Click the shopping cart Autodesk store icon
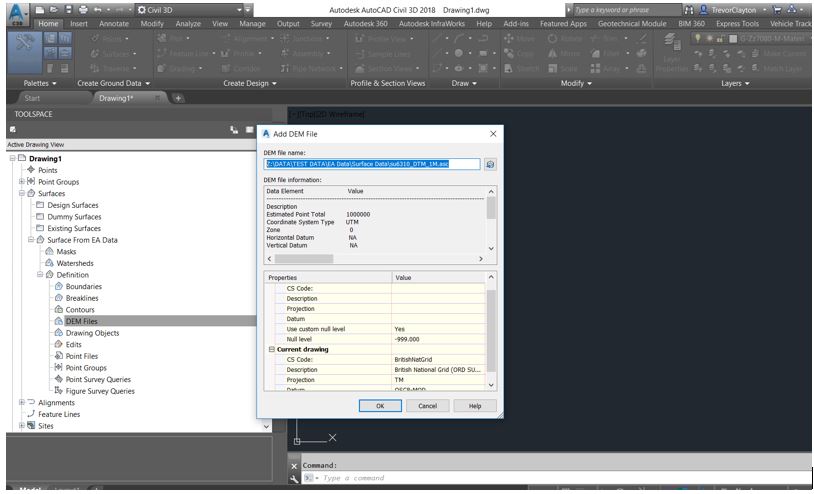 coord(777,10)
